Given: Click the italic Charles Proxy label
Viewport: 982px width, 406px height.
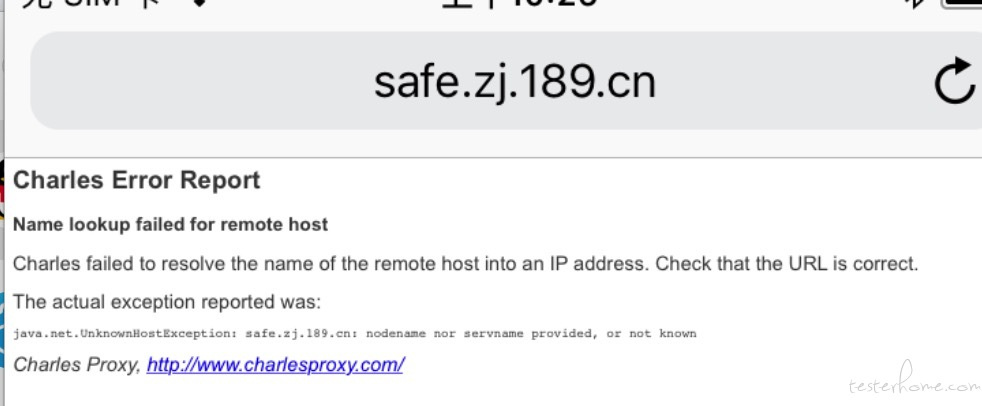Looking at the screenshot, I should pos(77,364).
